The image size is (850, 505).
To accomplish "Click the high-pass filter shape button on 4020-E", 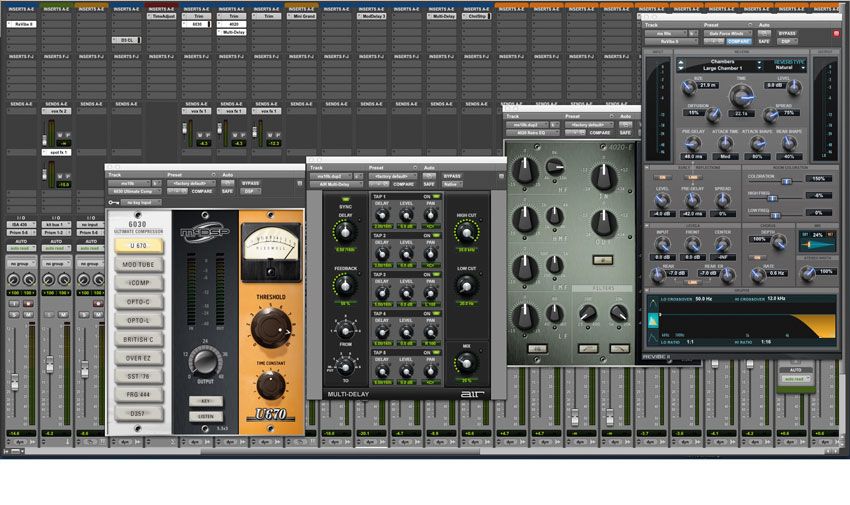I will click(588, 349).
